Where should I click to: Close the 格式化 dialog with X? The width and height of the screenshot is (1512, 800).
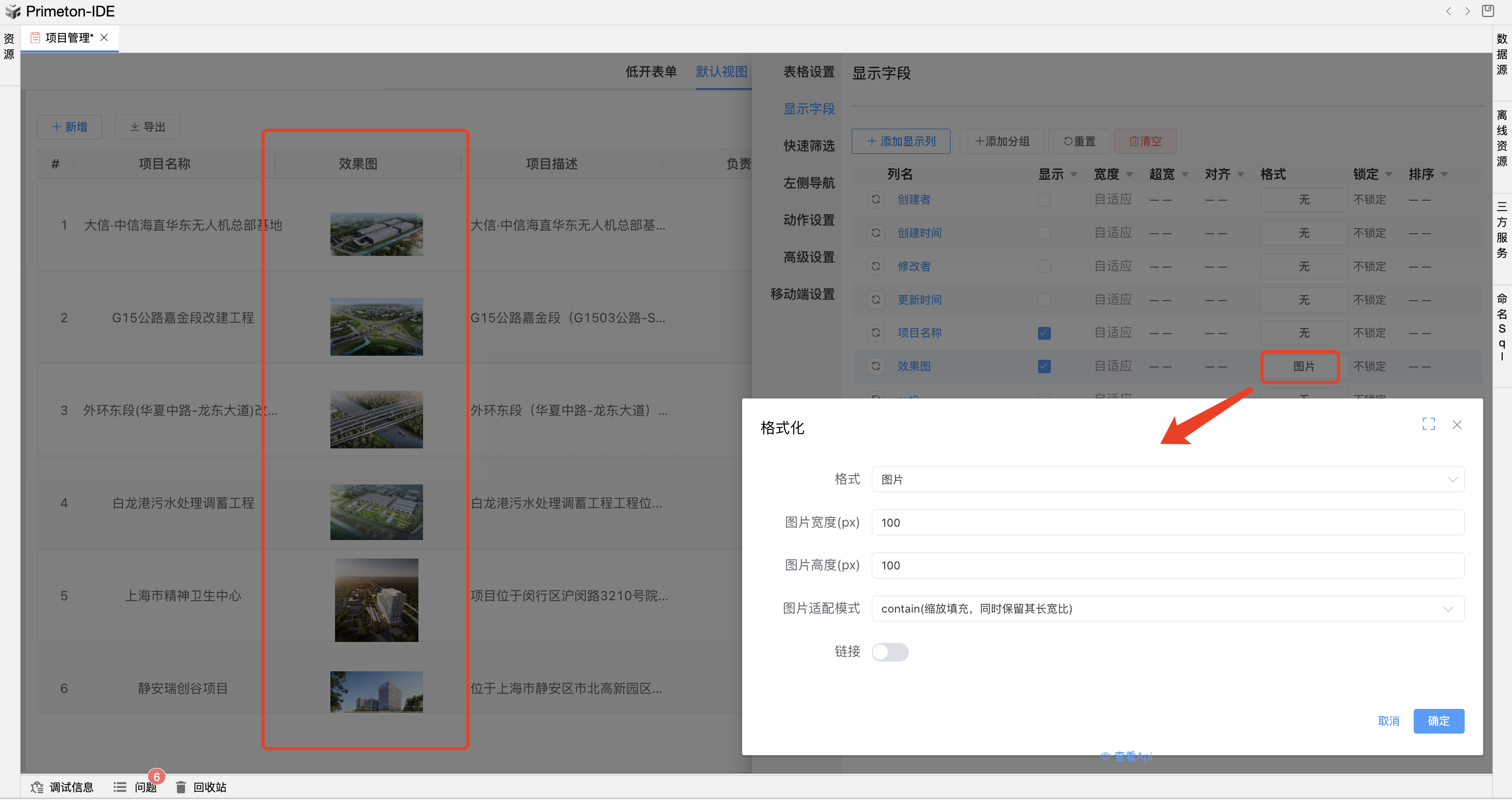click(x=1456, y=425)
